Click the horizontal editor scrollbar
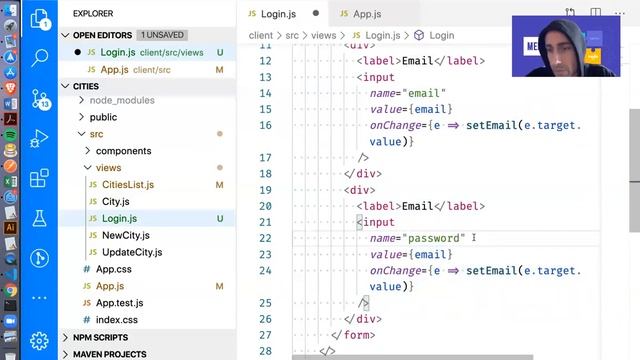 point(412,358)
